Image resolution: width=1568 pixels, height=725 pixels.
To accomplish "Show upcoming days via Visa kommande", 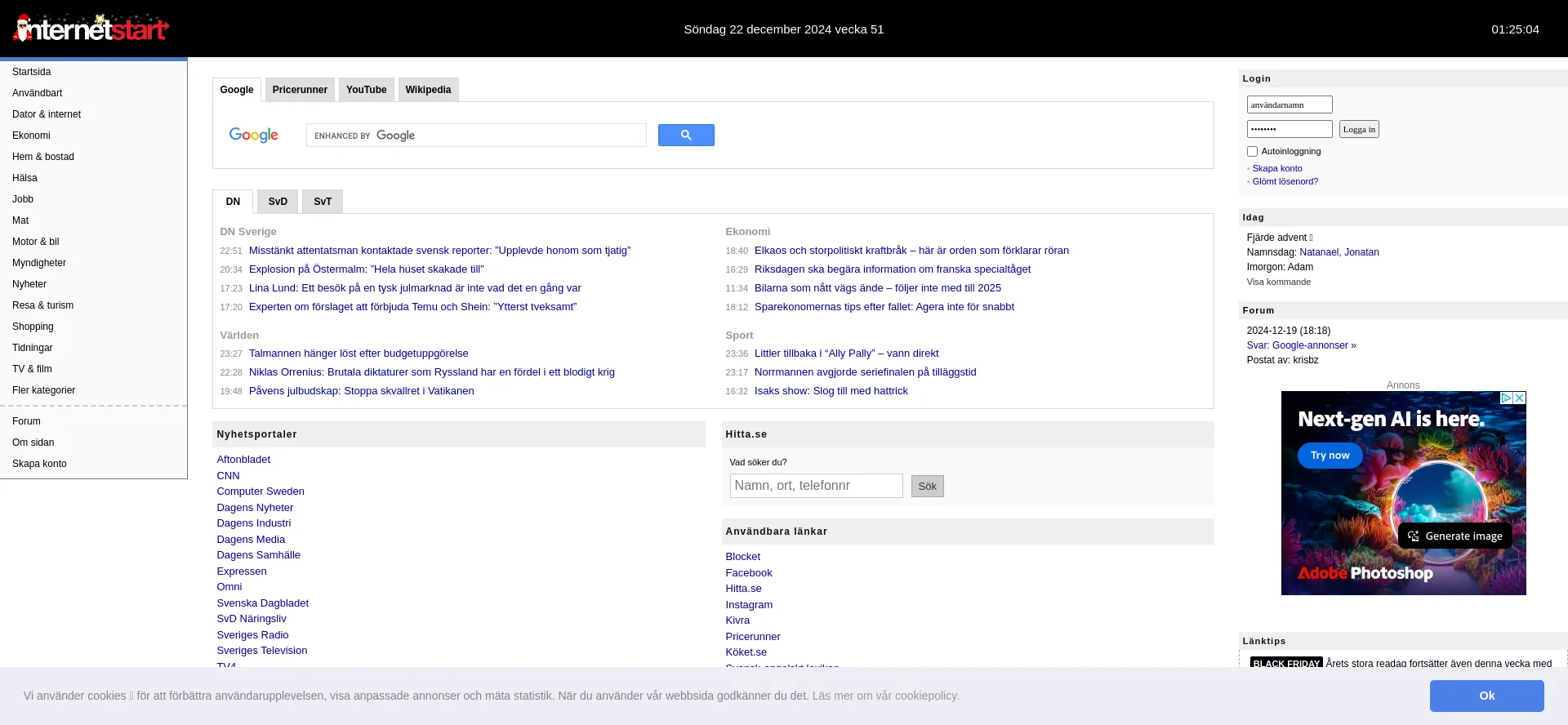I will tap(1279, 282).
